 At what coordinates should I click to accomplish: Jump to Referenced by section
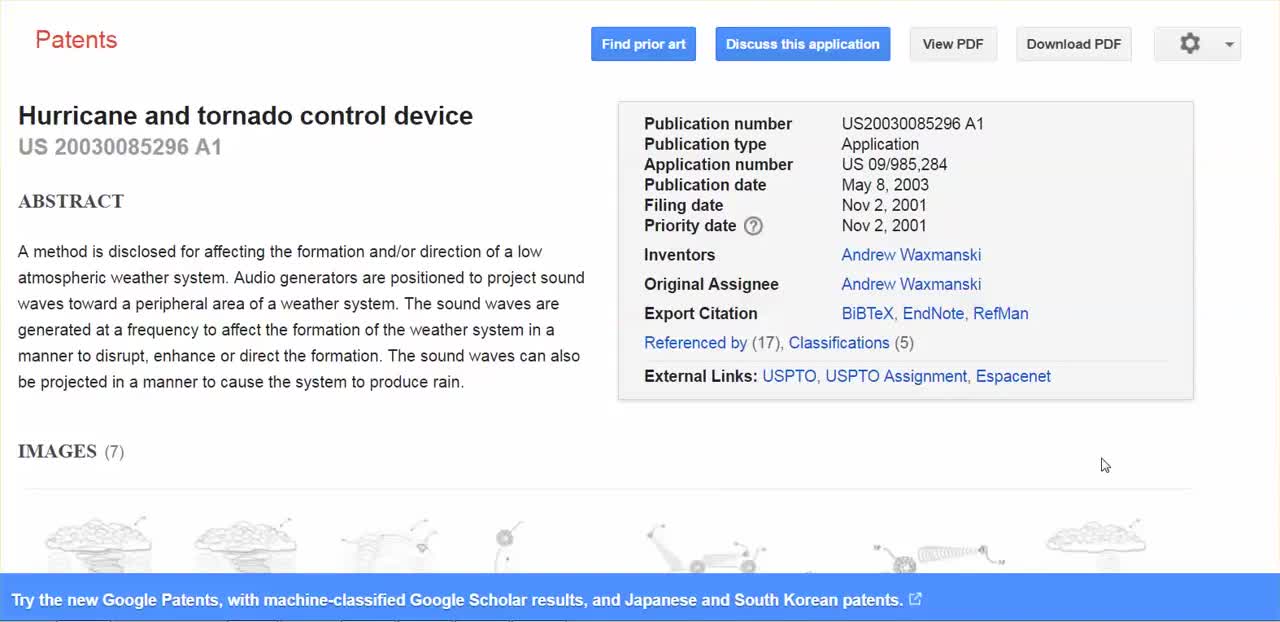pyautogui.click(x=695, y=343)
